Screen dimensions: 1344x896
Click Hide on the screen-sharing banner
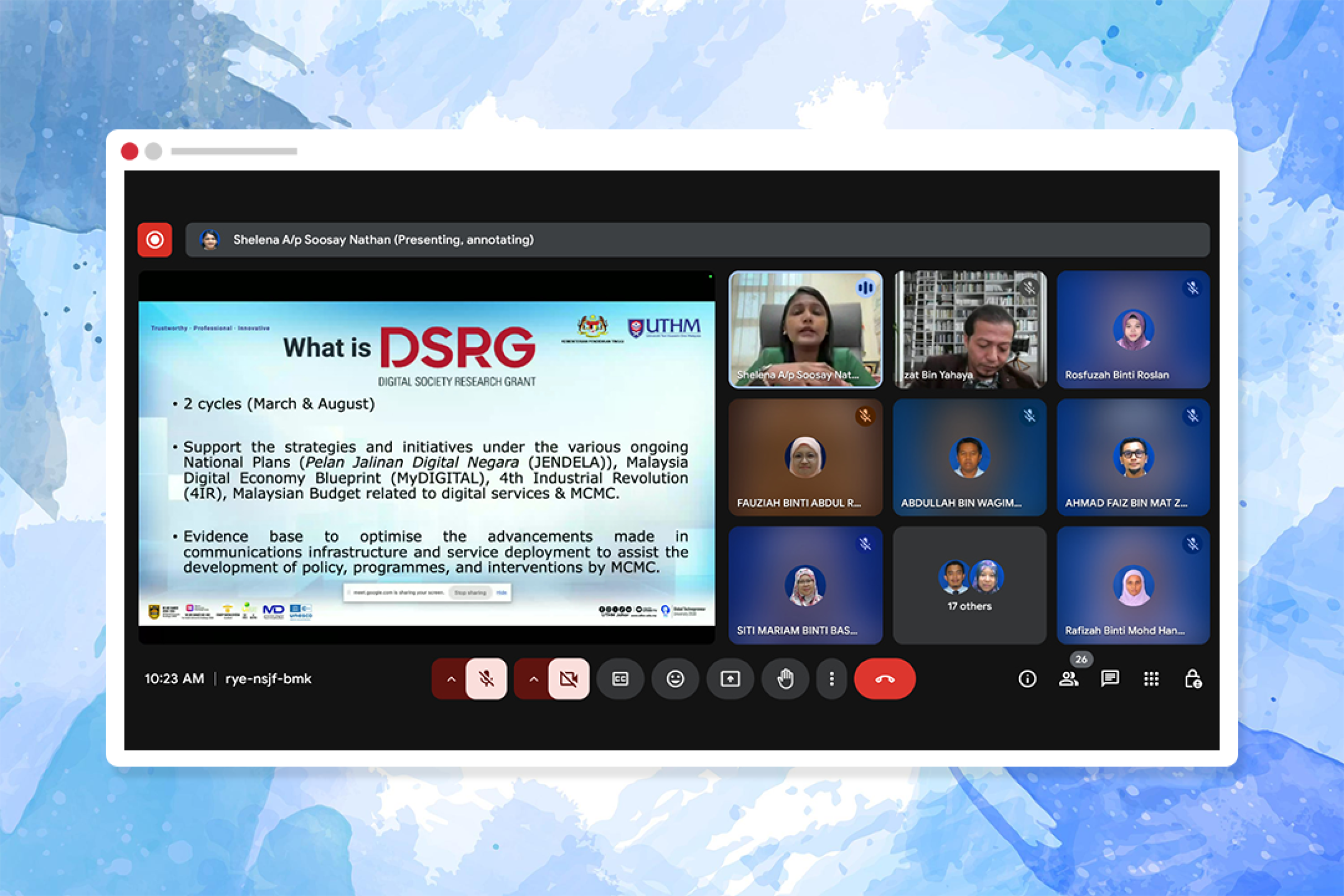(x=501, y=592)
